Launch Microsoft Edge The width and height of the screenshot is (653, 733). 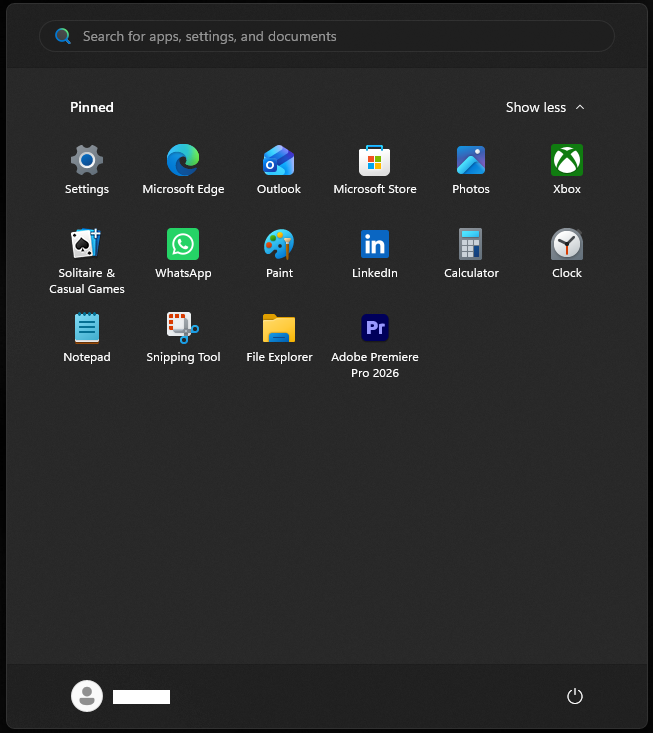point(183,170)
